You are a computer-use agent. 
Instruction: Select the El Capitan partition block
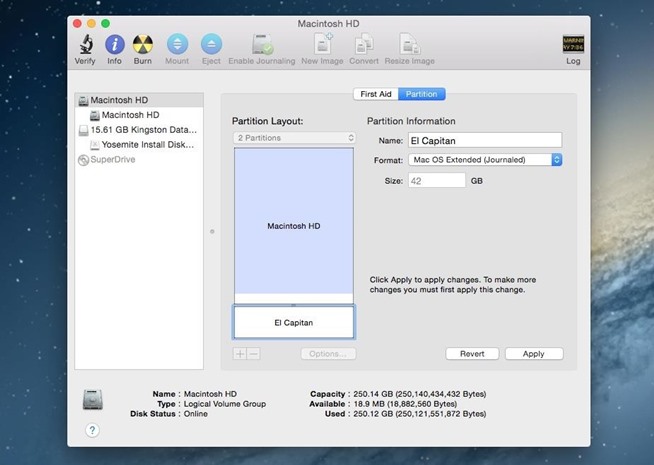(294, 323)
